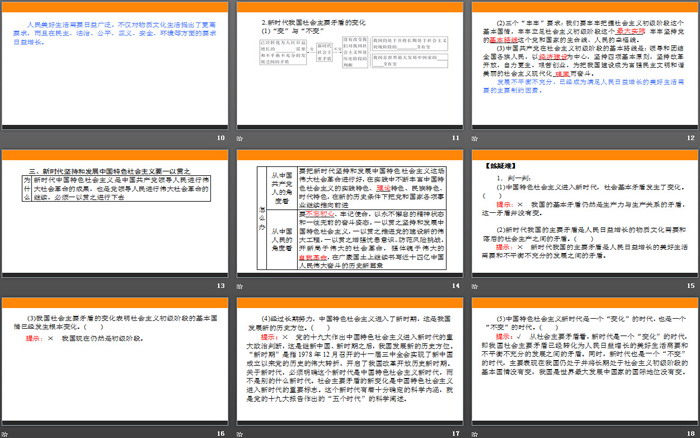Screen dimensions: 700x438
Task: Select slide 14 containing the 怎么办 table
Action: [x=349, y=211]
